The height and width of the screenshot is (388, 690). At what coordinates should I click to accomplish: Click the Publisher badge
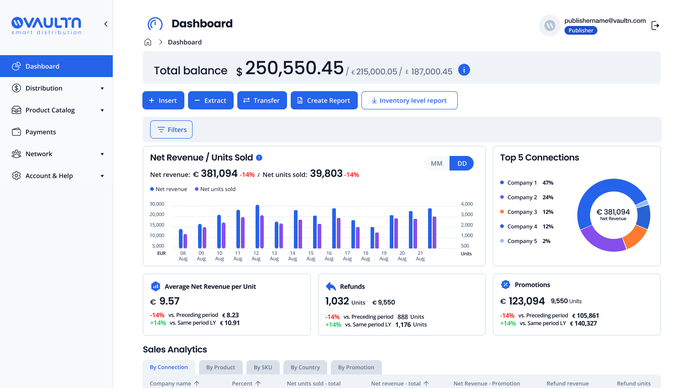(x=580, y=30)
